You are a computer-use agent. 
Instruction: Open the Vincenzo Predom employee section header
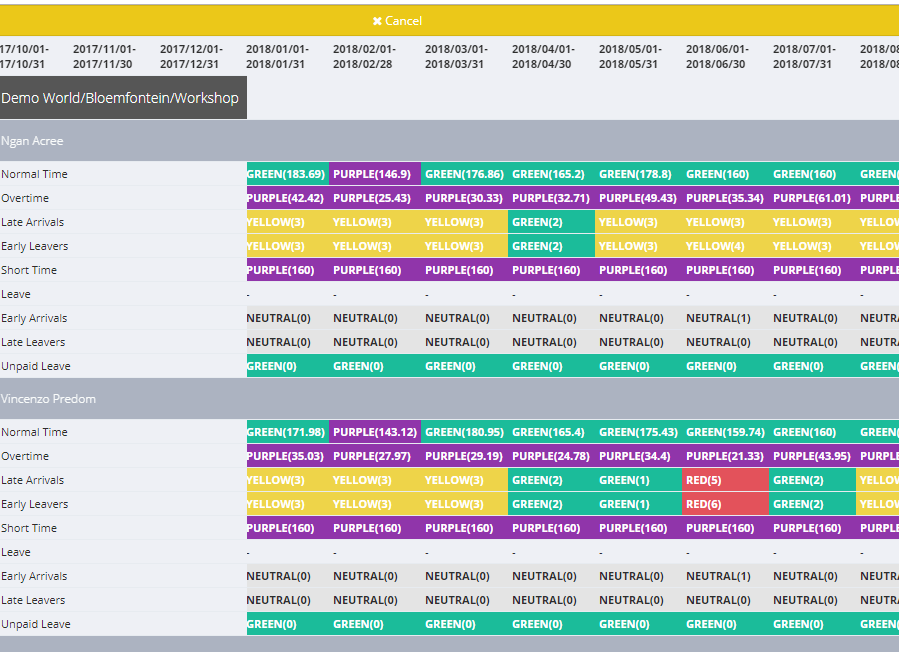point(48,399)
